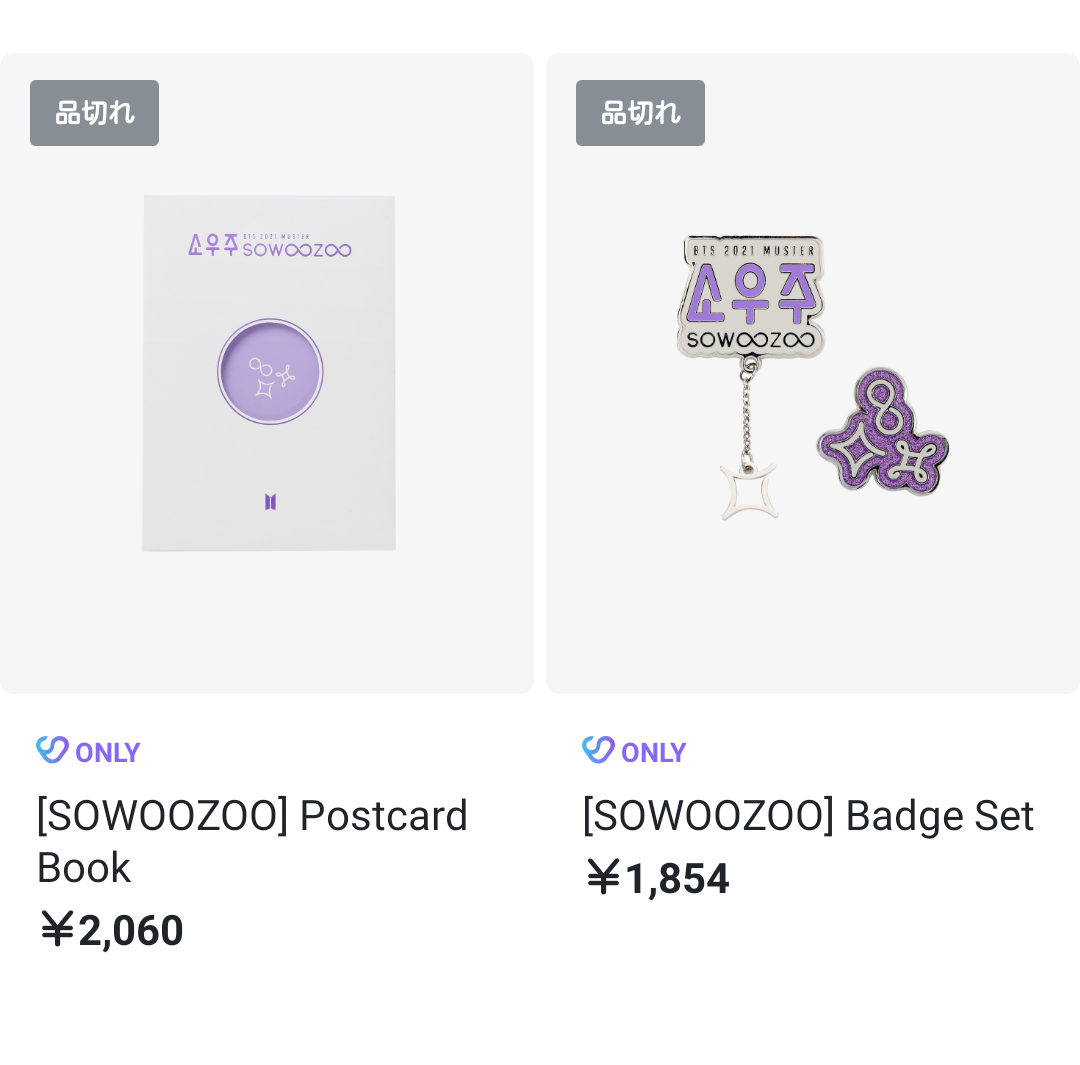
Task: Click the SOWOOZOO title logo on the postcard book cover
Action: 270,246
